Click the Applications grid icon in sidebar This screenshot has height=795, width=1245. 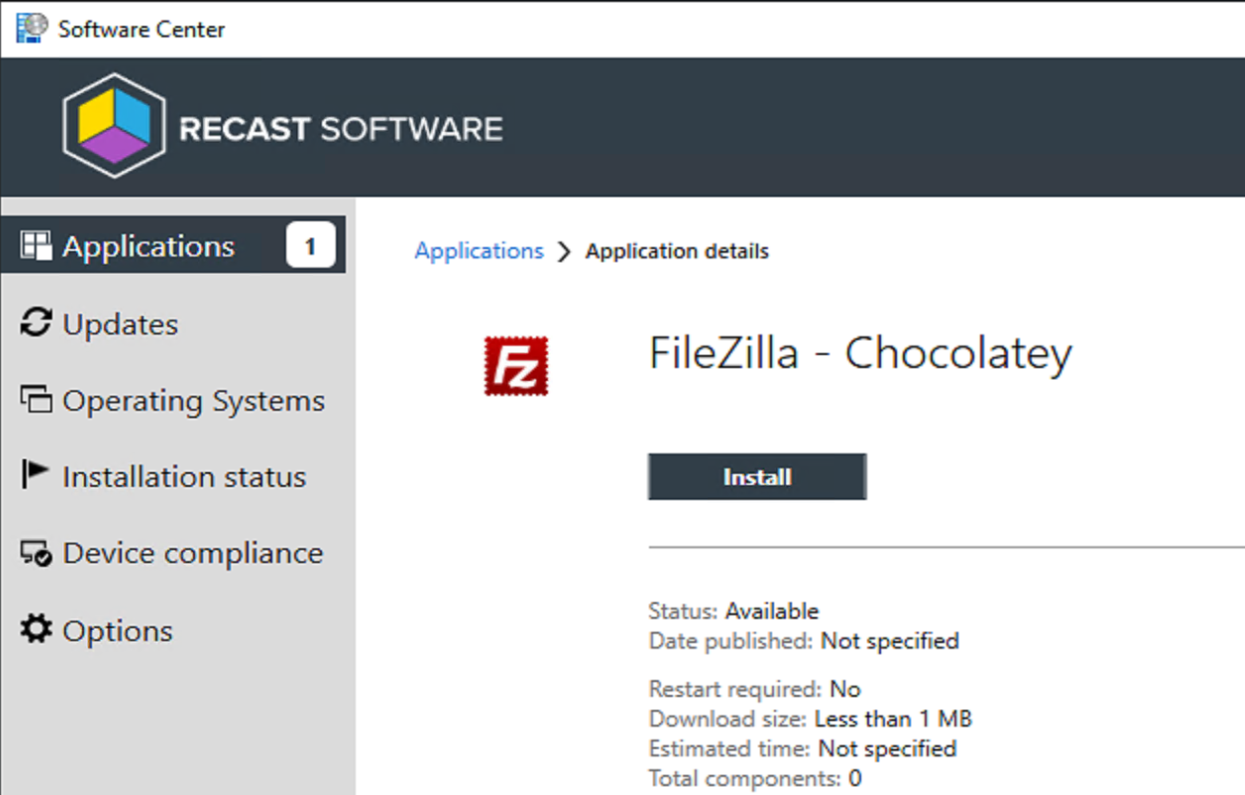pos(36,246)
